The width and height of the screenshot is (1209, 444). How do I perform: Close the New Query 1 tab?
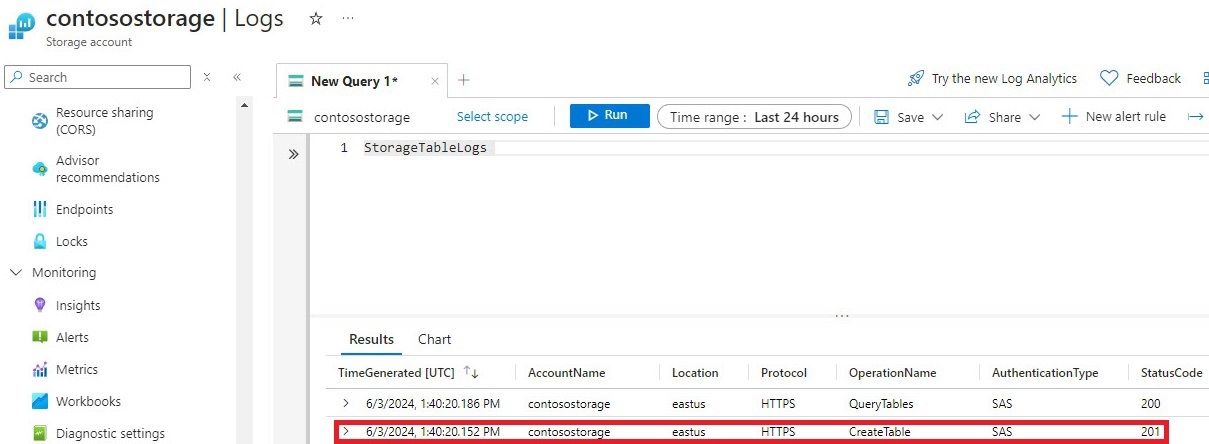click(435, 82)
